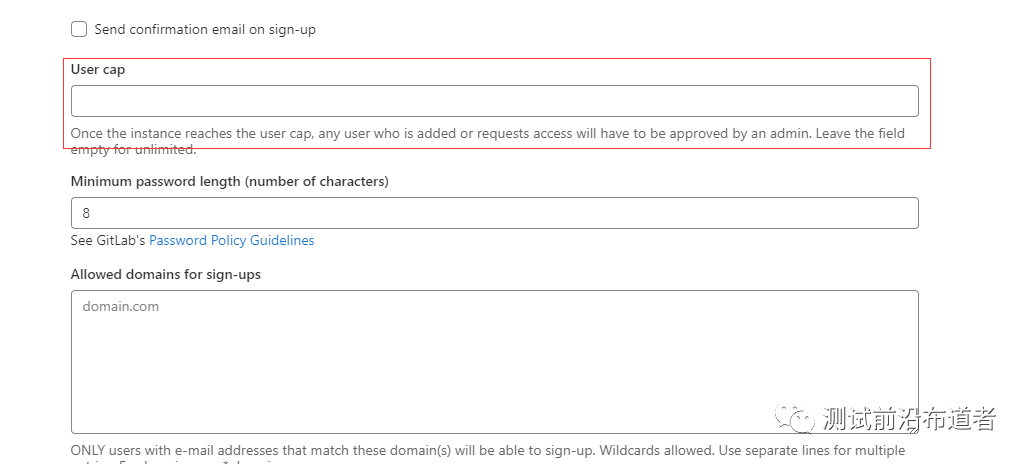The height and width of the screenshot is (464, 1030).
Task: Click the user cap description text
Action: click(x=400, y=134)
